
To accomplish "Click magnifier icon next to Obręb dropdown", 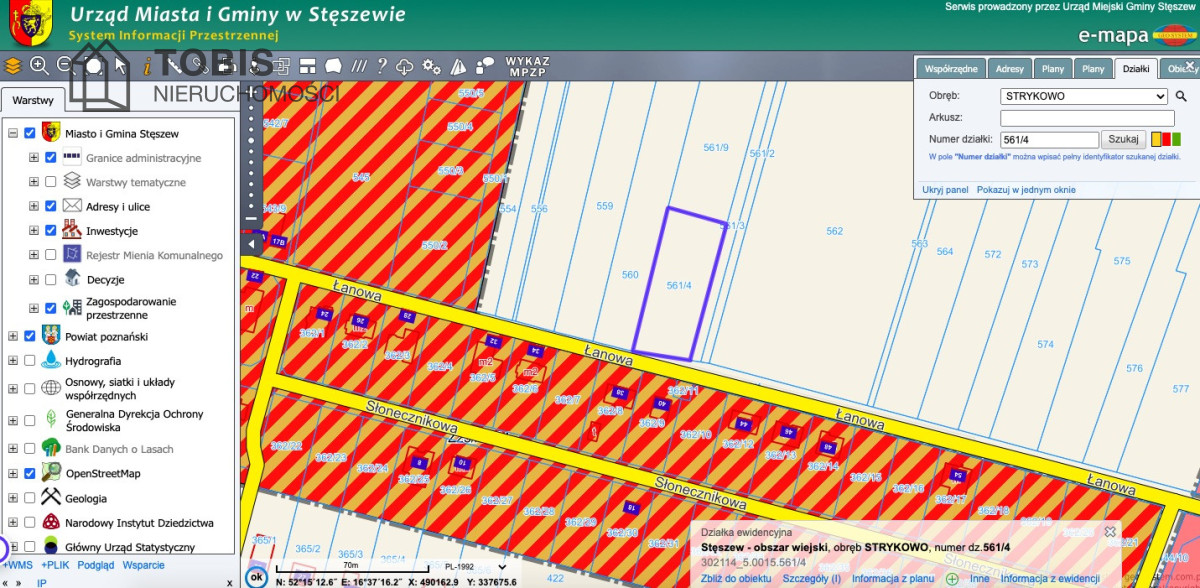I will coord(1181,97).
